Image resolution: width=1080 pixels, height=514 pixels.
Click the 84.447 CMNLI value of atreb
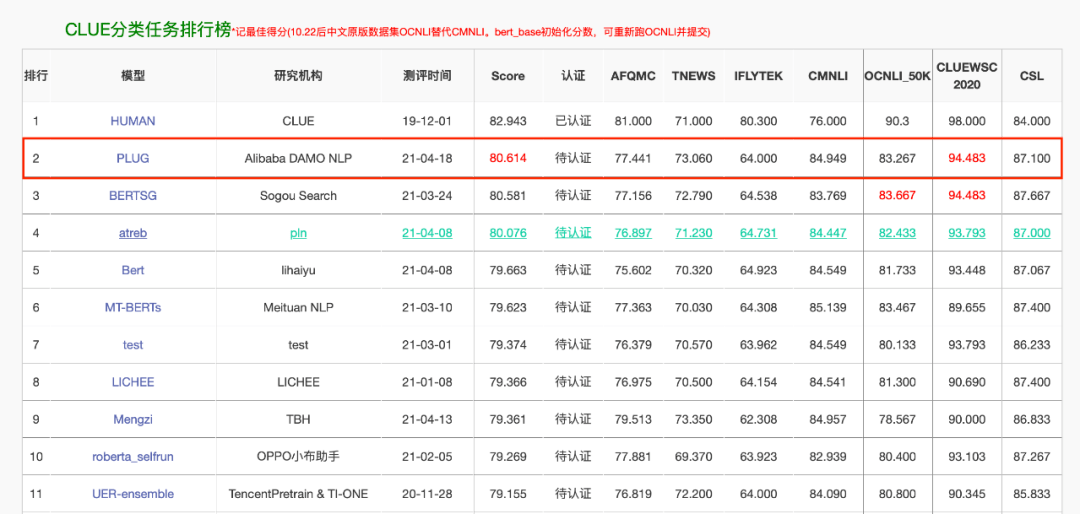828,233
